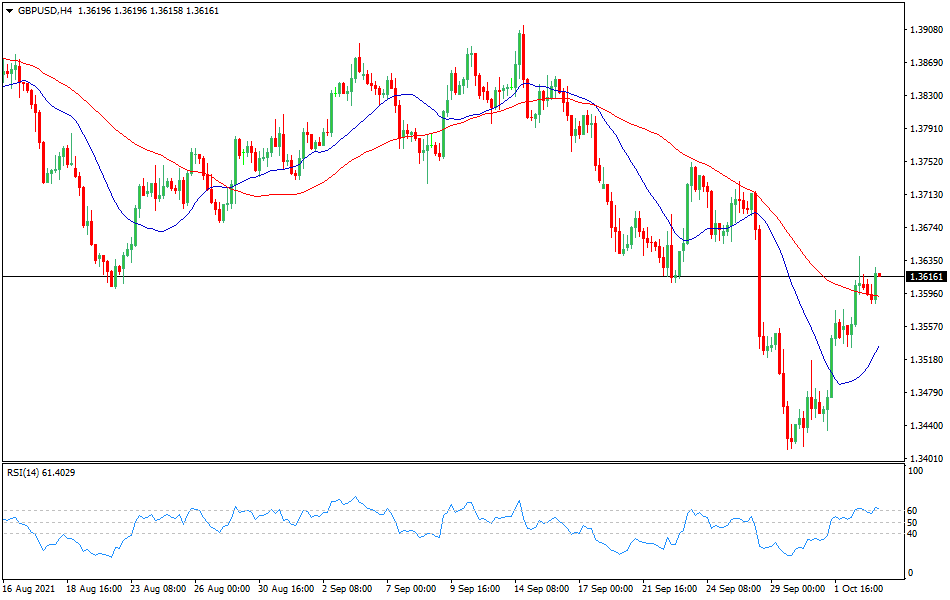Click the current price tag 1.36161
950x600 pixels.
[x=926, y=276]
